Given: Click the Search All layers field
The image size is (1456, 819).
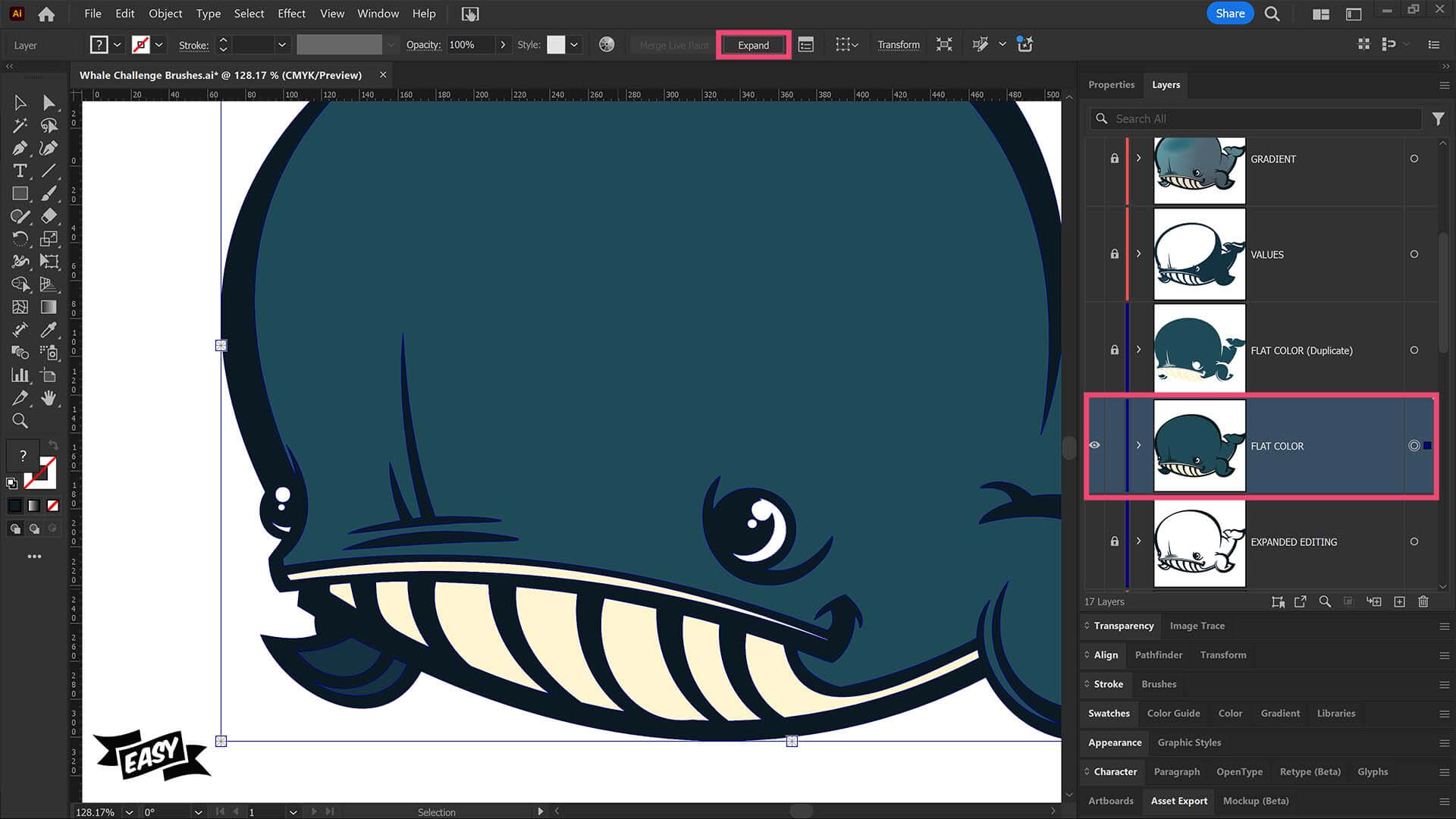Looking at the screenshot, I should pyautogui.click(x=1256, y=119).
